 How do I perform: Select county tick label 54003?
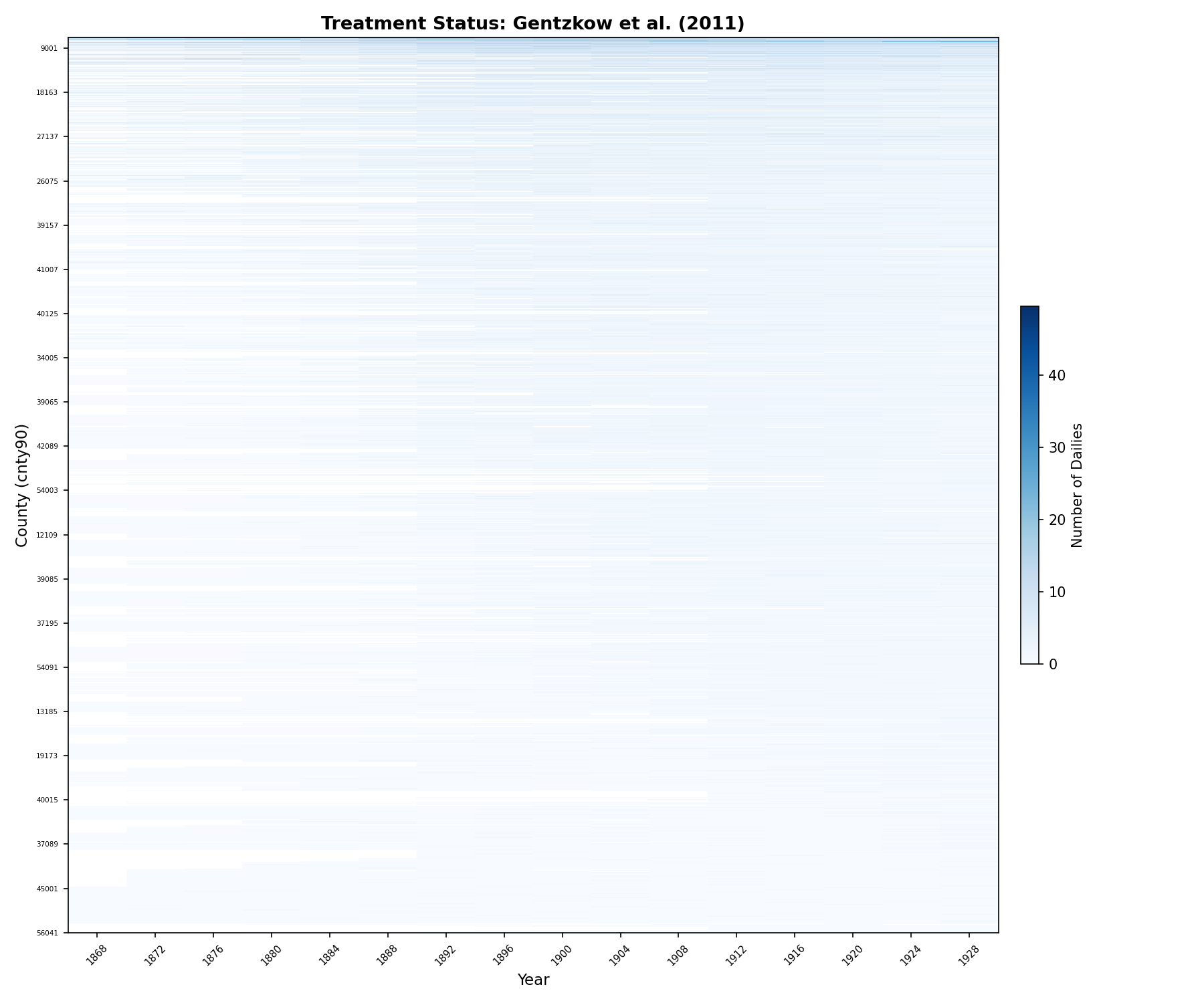[47, 490]
